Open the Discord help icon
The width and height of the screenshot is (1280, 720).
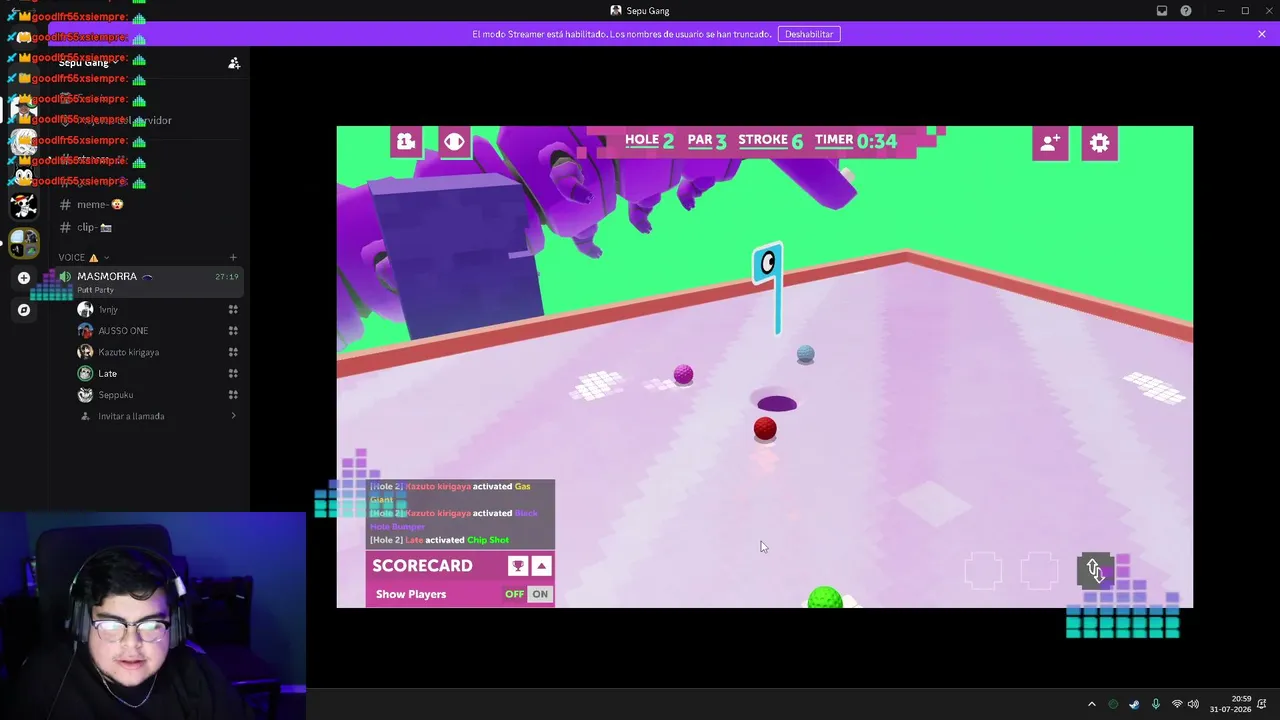pos(1186,11)
